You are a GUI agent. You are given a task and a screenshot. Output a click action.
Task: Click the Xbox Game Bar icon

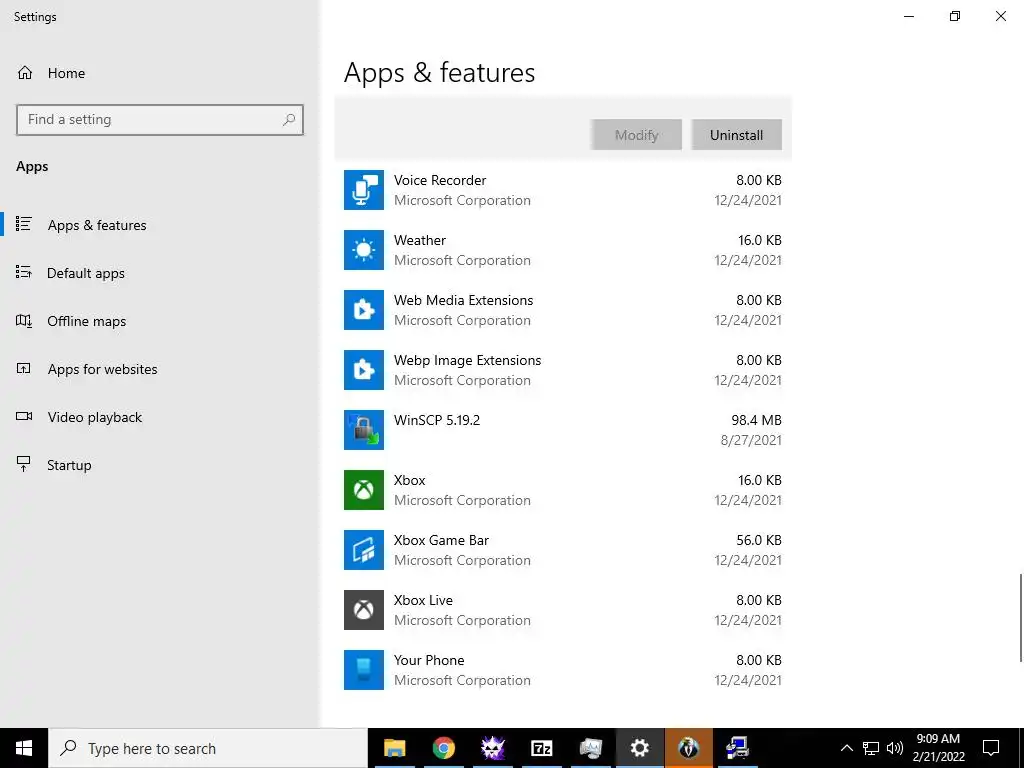tap(364, 551)
